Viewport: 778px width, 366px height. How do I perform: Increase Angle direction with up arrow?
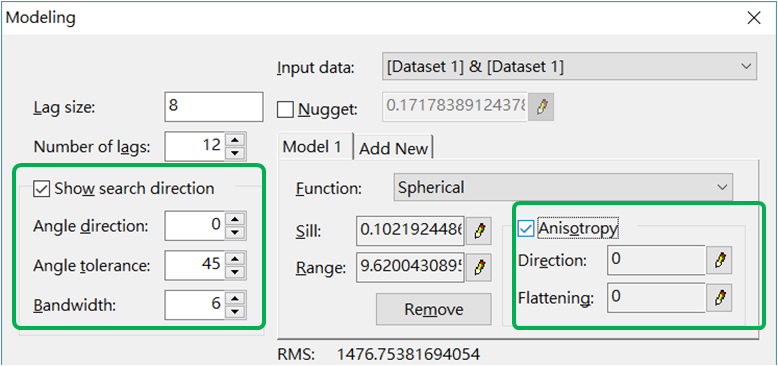(x=235, y=219)
